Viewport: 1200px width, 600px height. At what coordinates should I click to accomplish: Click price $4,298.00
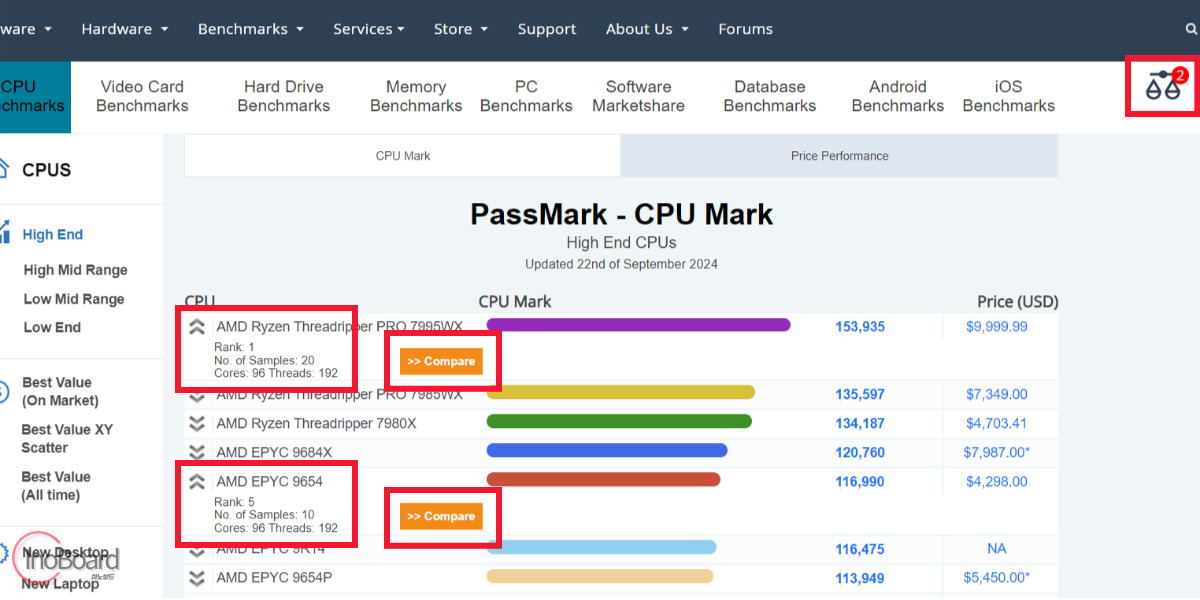[x=997, y=482]
